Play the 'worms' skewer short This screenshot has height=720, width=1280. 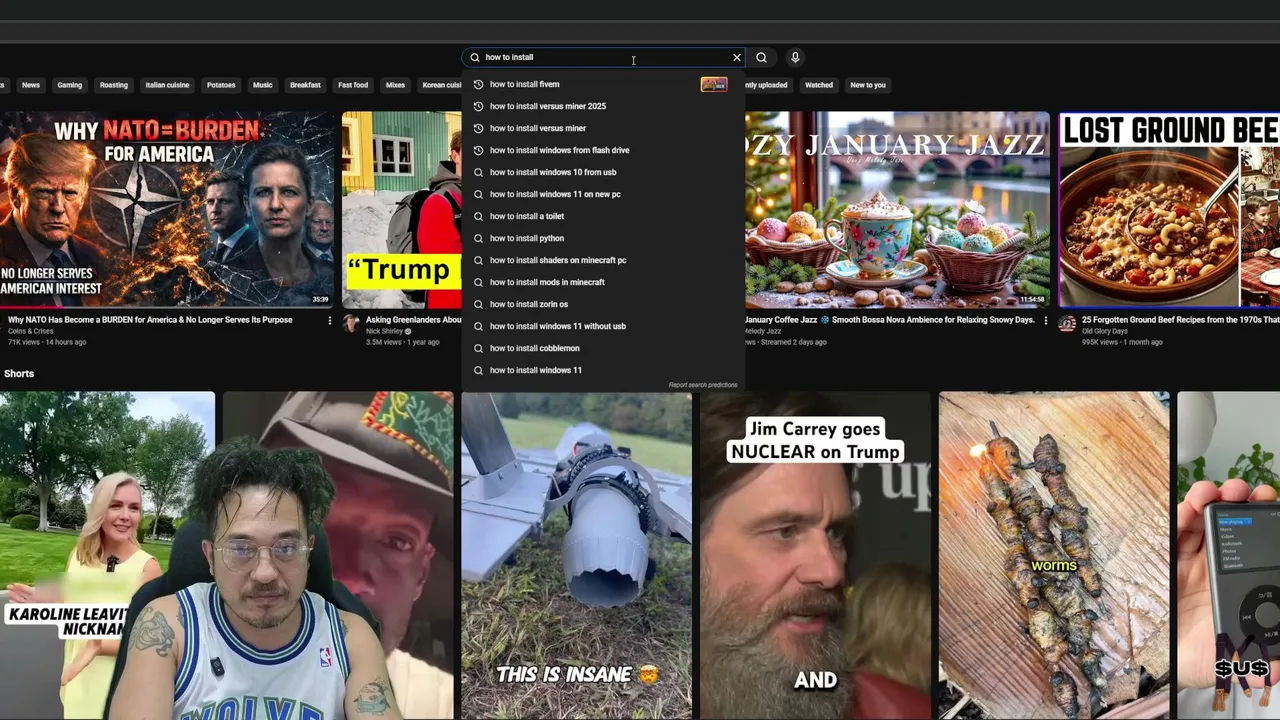[x=1054, y=555]
